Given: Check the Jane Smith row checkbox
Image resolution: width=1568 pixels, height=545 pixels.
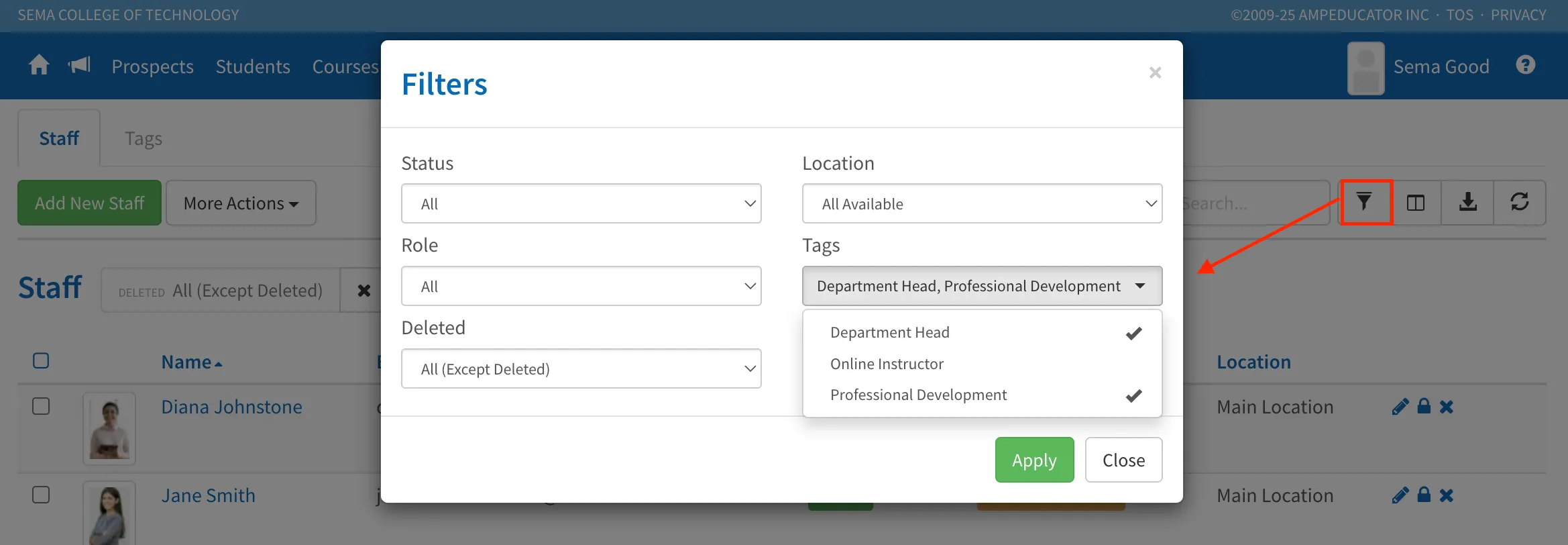Looking at the screenshot, I should click(41, 495).
